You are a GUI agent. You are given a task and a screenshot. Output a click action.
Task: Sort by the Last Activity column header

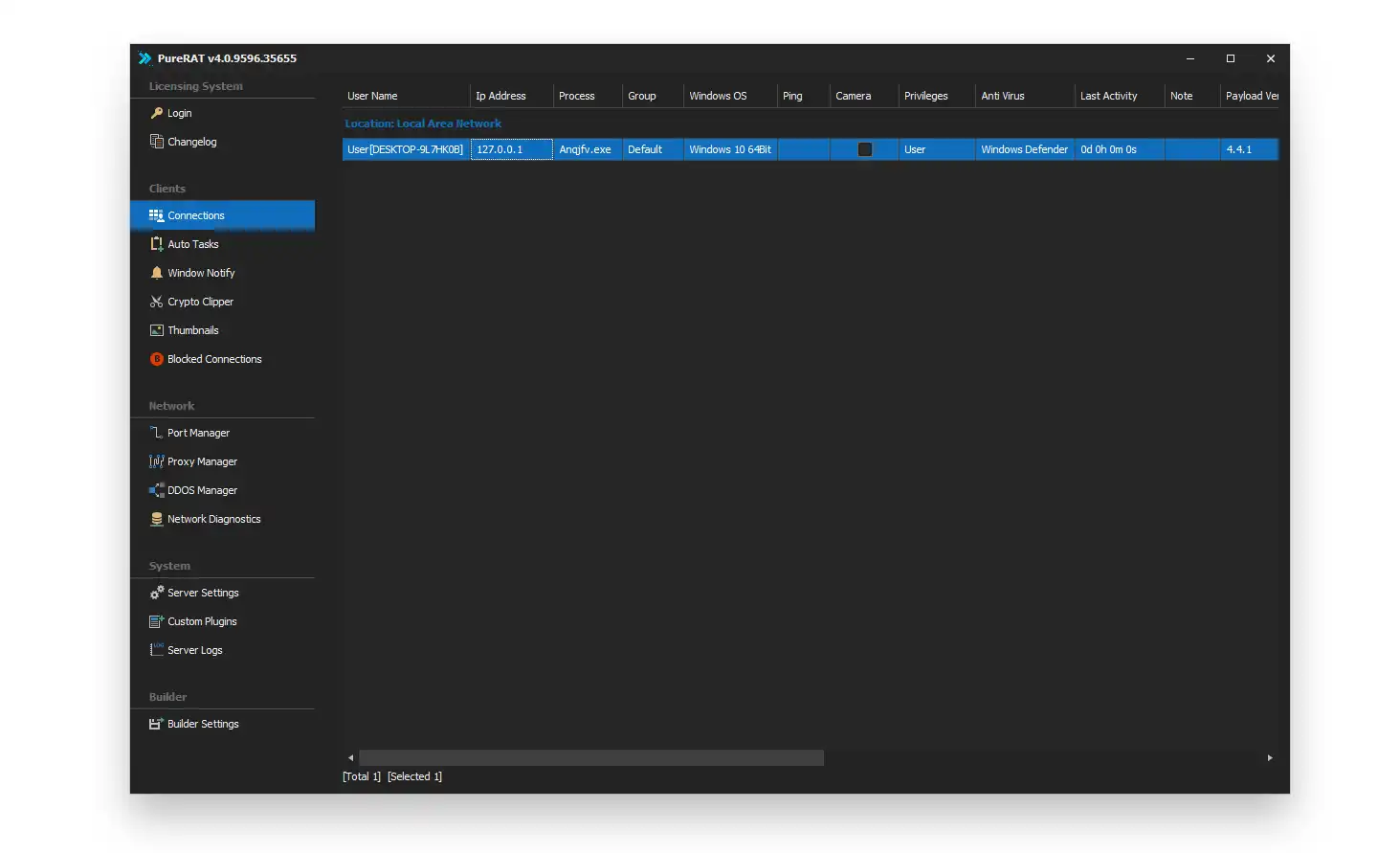tap(1108, 96)
